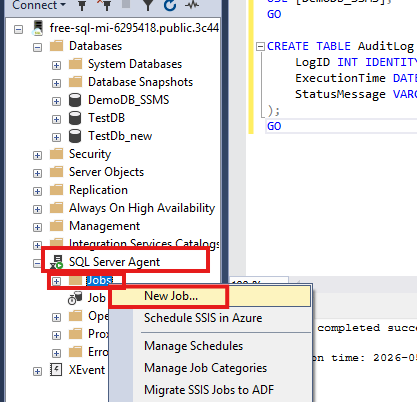The image size is (417, 402).
Task: Collapse the CREATE TABLE code block
Action: [x=260, y=46]
